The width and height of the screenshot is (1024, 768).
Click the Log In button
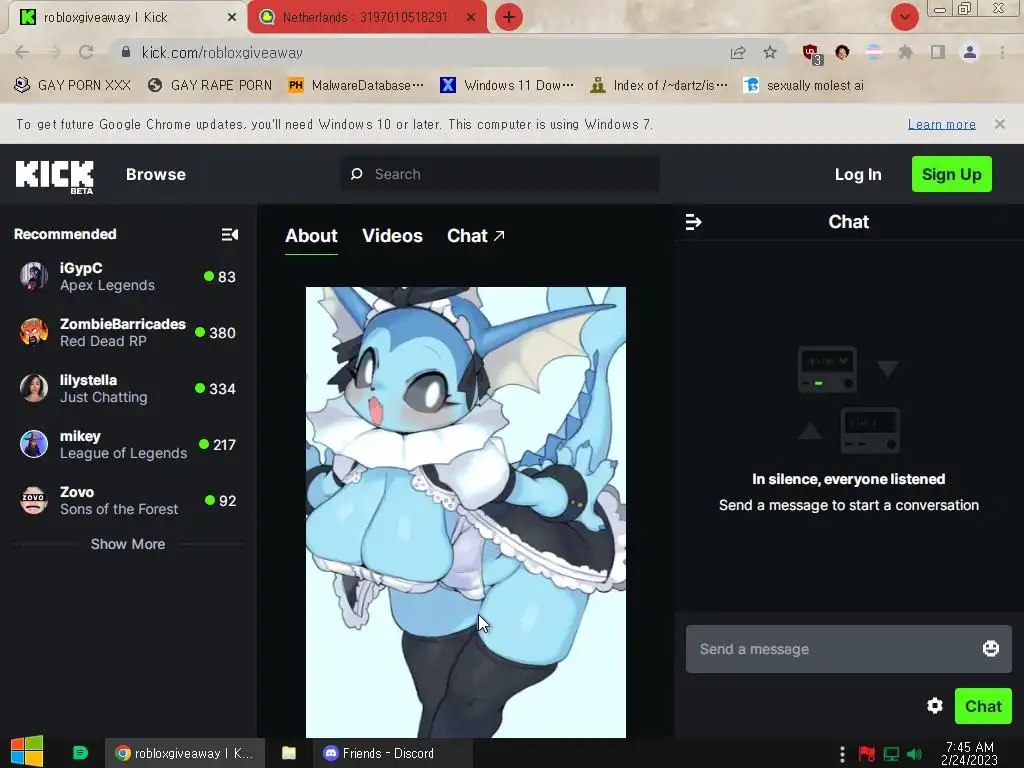[x=857, y=174]
